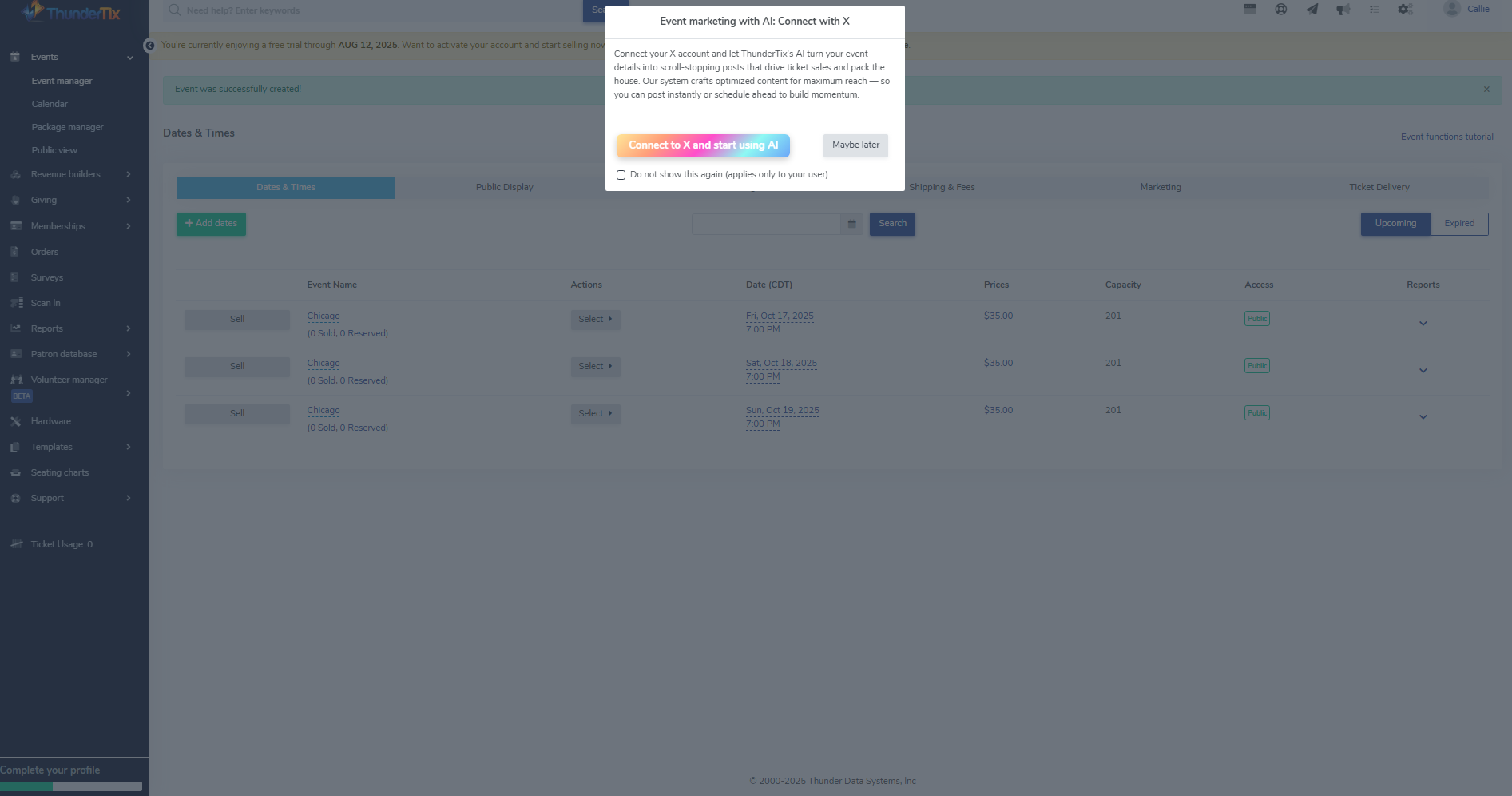Click Sell for the Oct 17 event
Image resolution: width=1512 pixels, height=796 pixels.
coord(237,320)
